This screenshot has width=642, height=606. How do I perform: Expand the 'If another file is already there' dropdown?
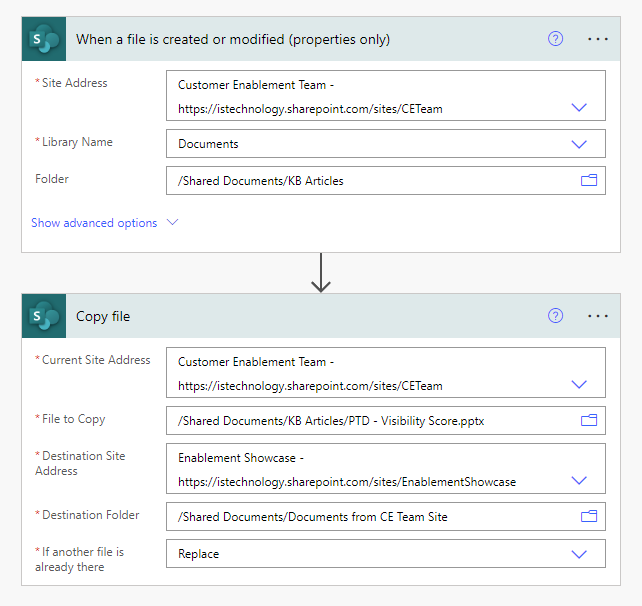pyautogui.click(x=579, y=554)
